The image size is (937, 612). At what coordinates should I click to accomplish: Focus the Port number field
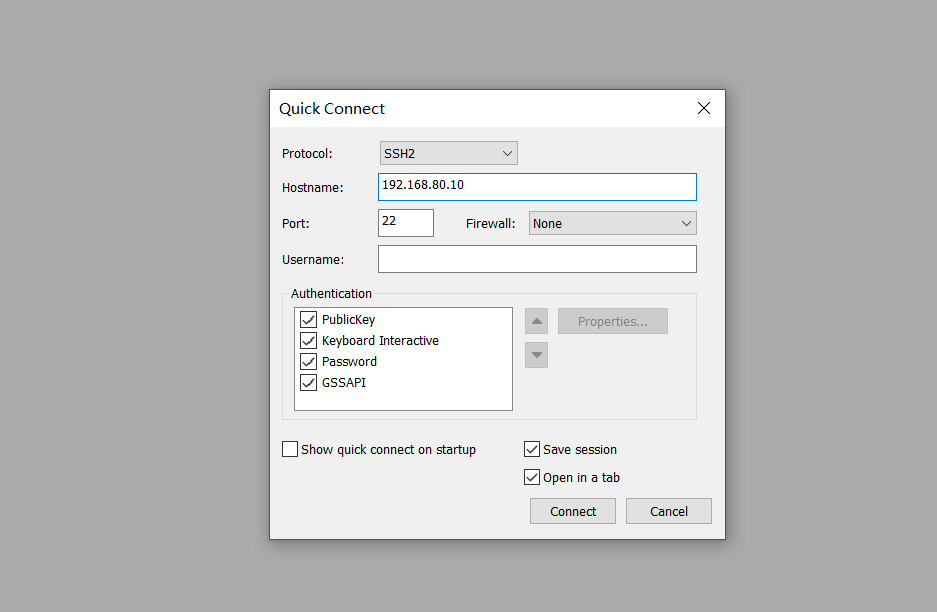pos(405,222)
